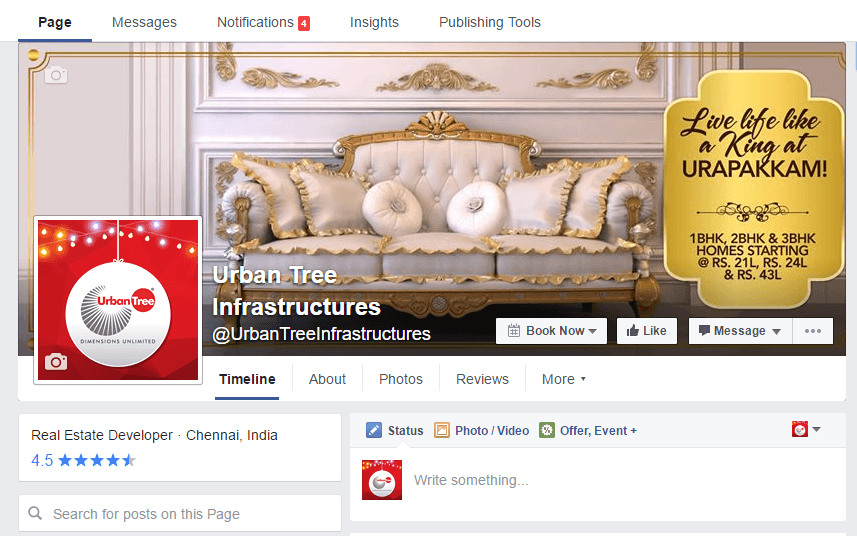Expand the More tab menu
Image resolution: width=857 pixels, height=536 pixels.
click(x=563, y=379)
